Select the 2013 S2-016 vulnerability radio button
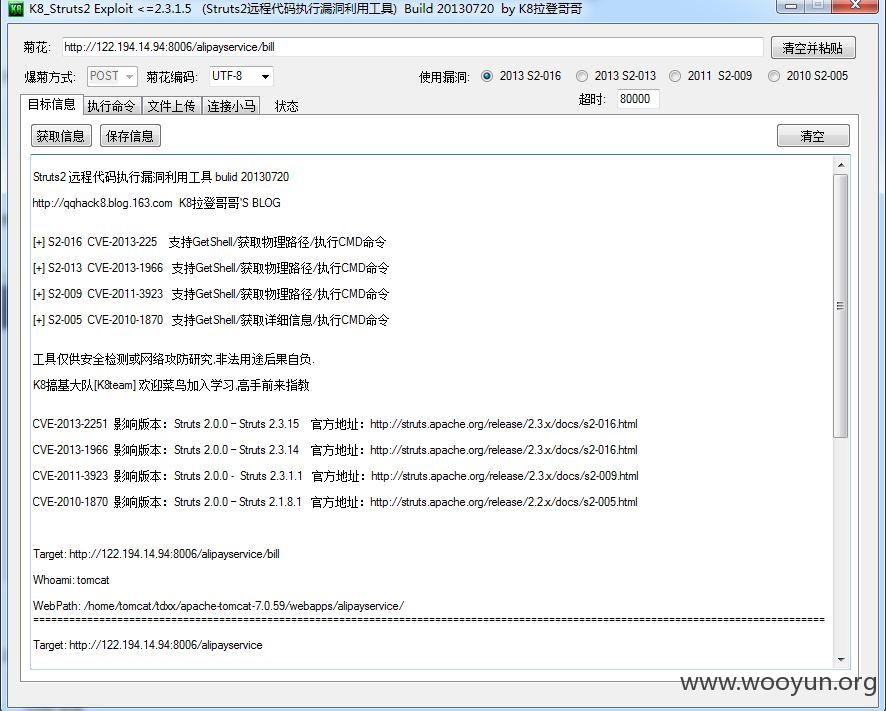 (x=487, y=76)
